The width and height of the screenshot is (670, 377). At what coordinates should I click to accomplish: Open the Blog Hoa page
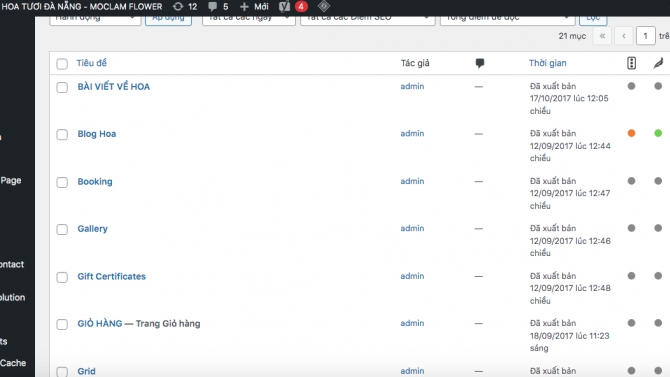click(x=97, y=134)
